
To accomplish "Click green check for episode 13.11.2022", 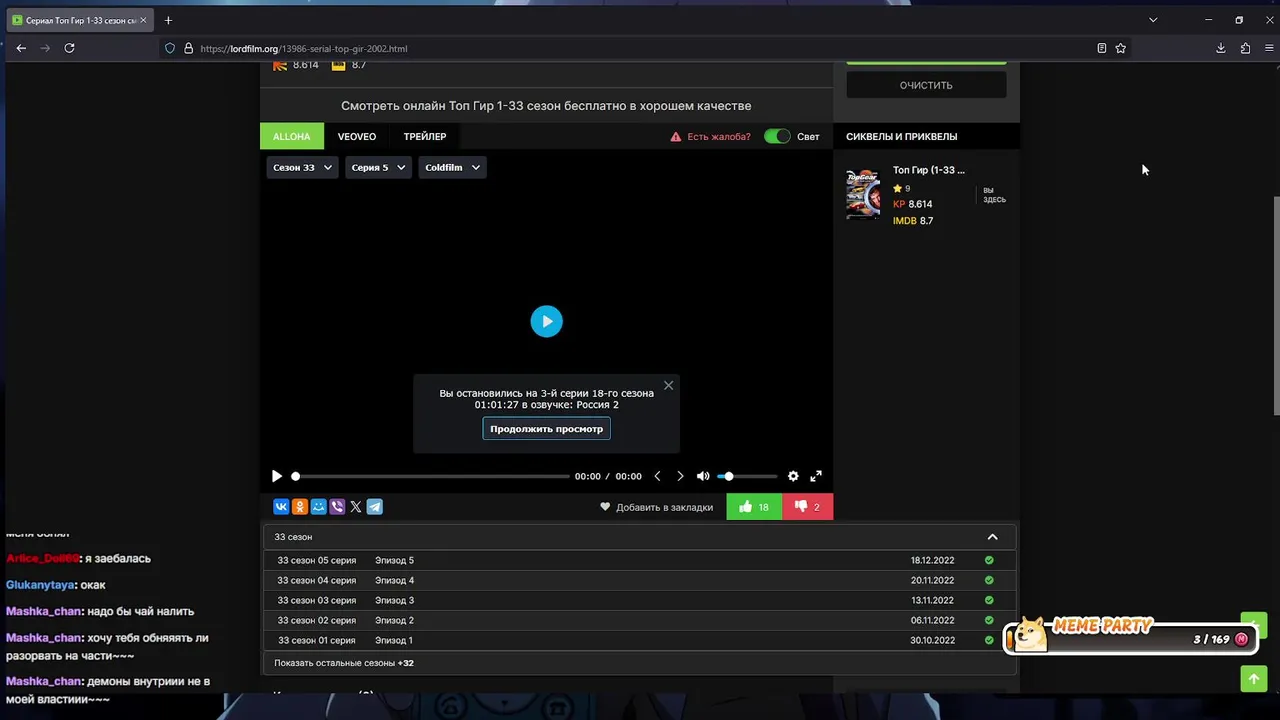I will (989, 600).
